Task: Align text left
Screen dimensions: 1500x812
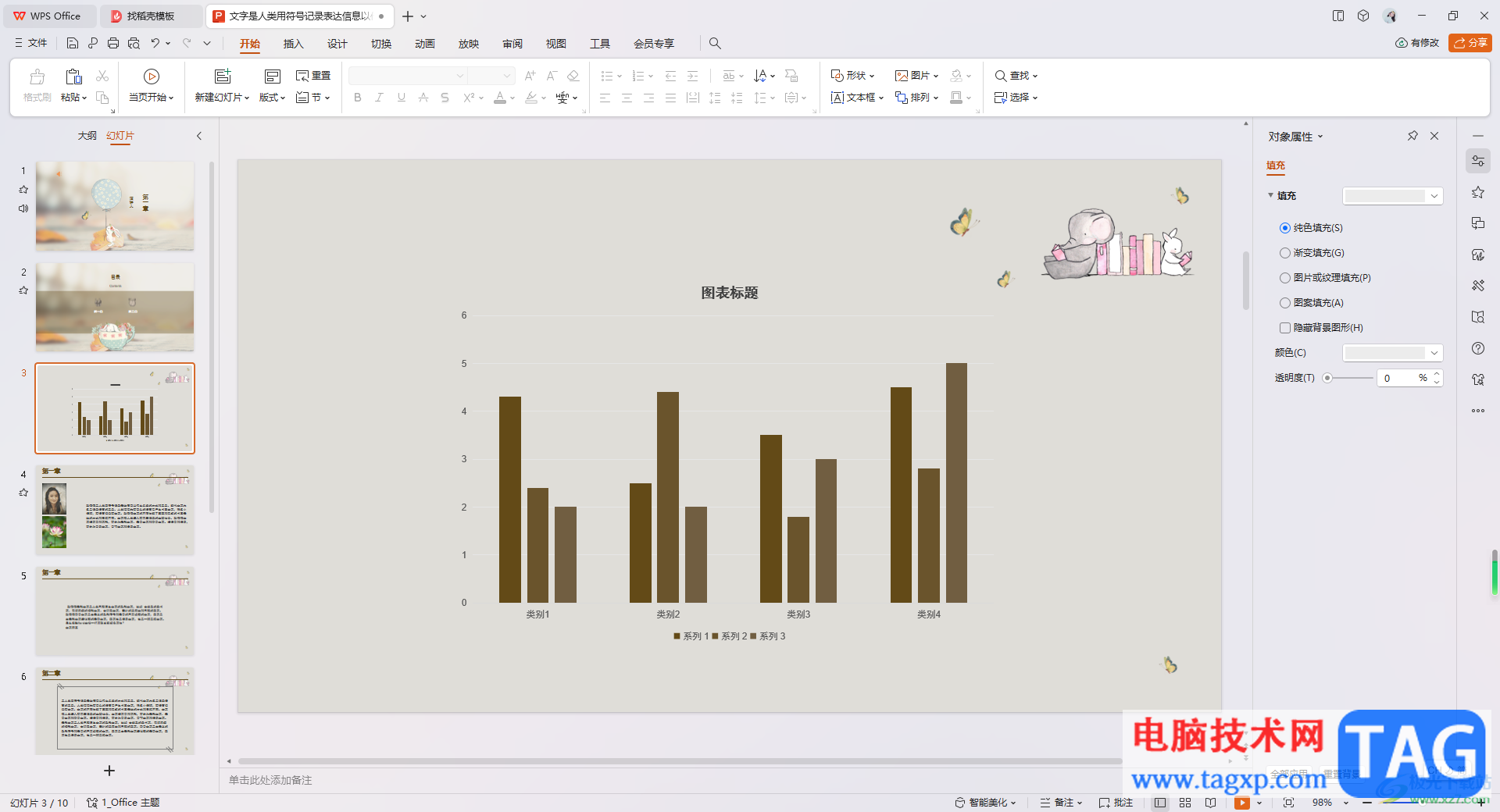Action: (605, 98)
